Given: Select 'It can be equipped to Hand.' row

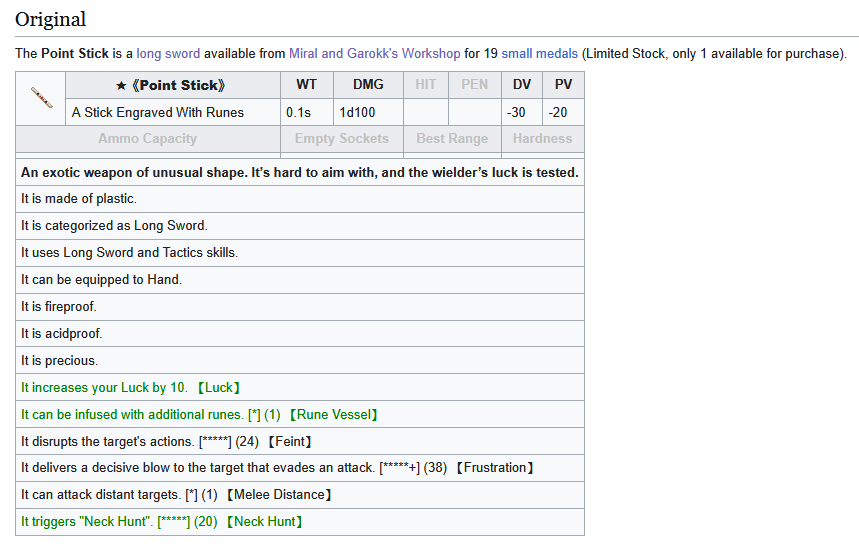Looking at the screenshot, I should click(300, 280).
